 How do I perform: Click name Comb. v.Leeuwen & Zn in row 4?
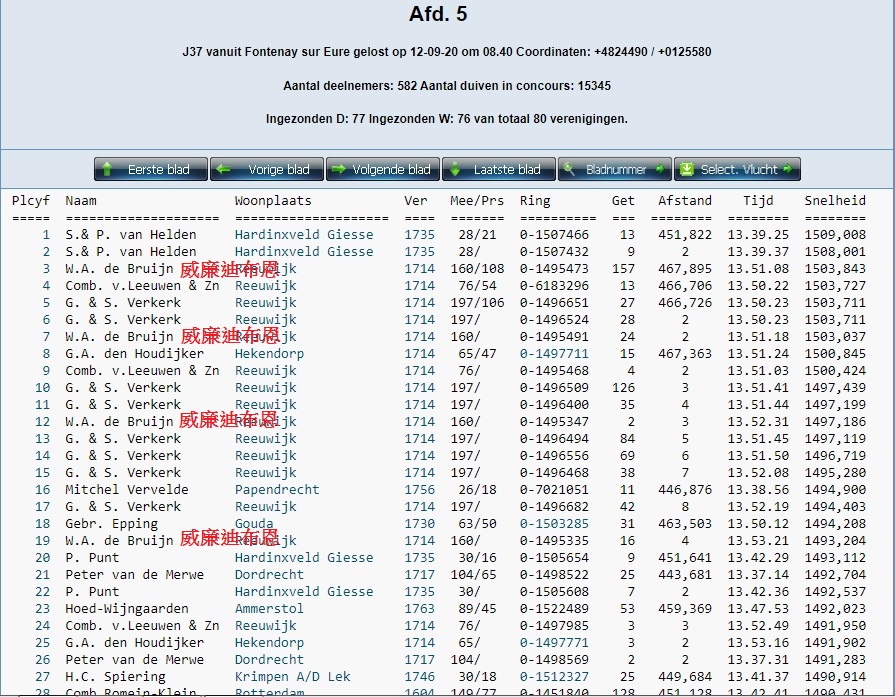pyautogui.click(x=142, y=286)
